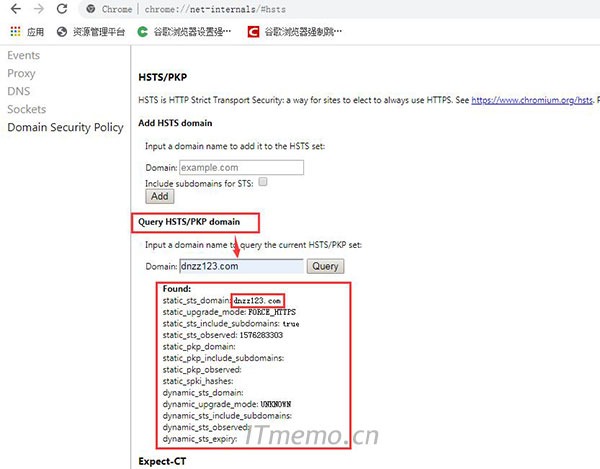Open the DNS section in sidebar

[18, 91]
